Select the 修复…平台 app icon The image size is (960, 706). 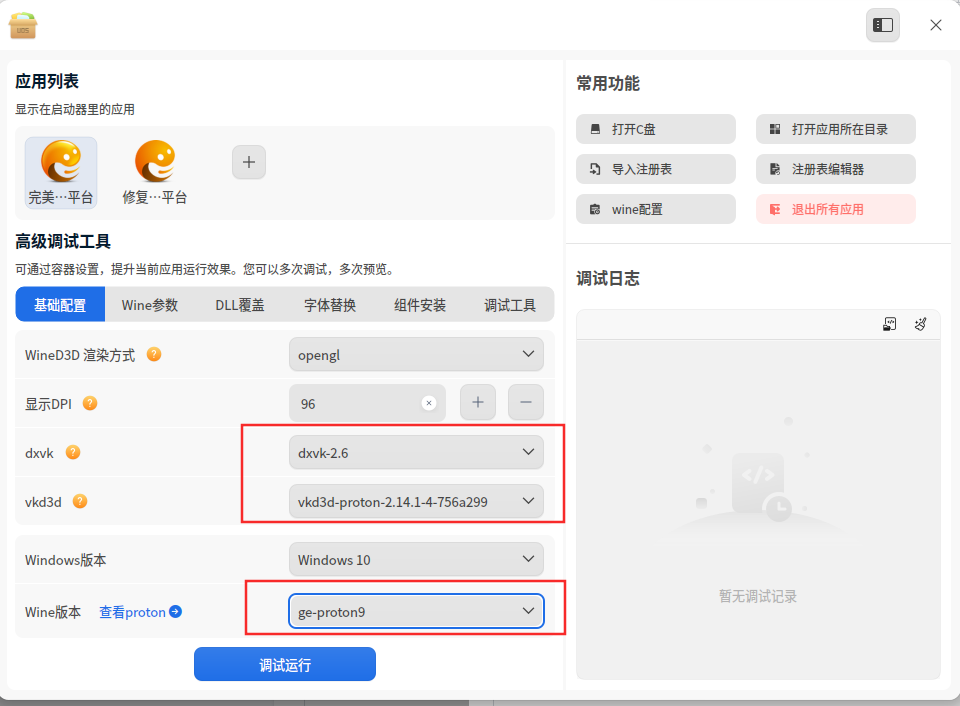(x=155, y=172)
